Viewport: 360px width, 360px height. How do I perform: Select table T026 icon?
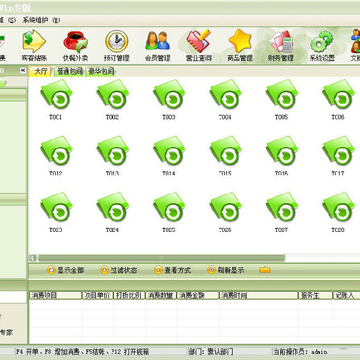tap(225, 207)
